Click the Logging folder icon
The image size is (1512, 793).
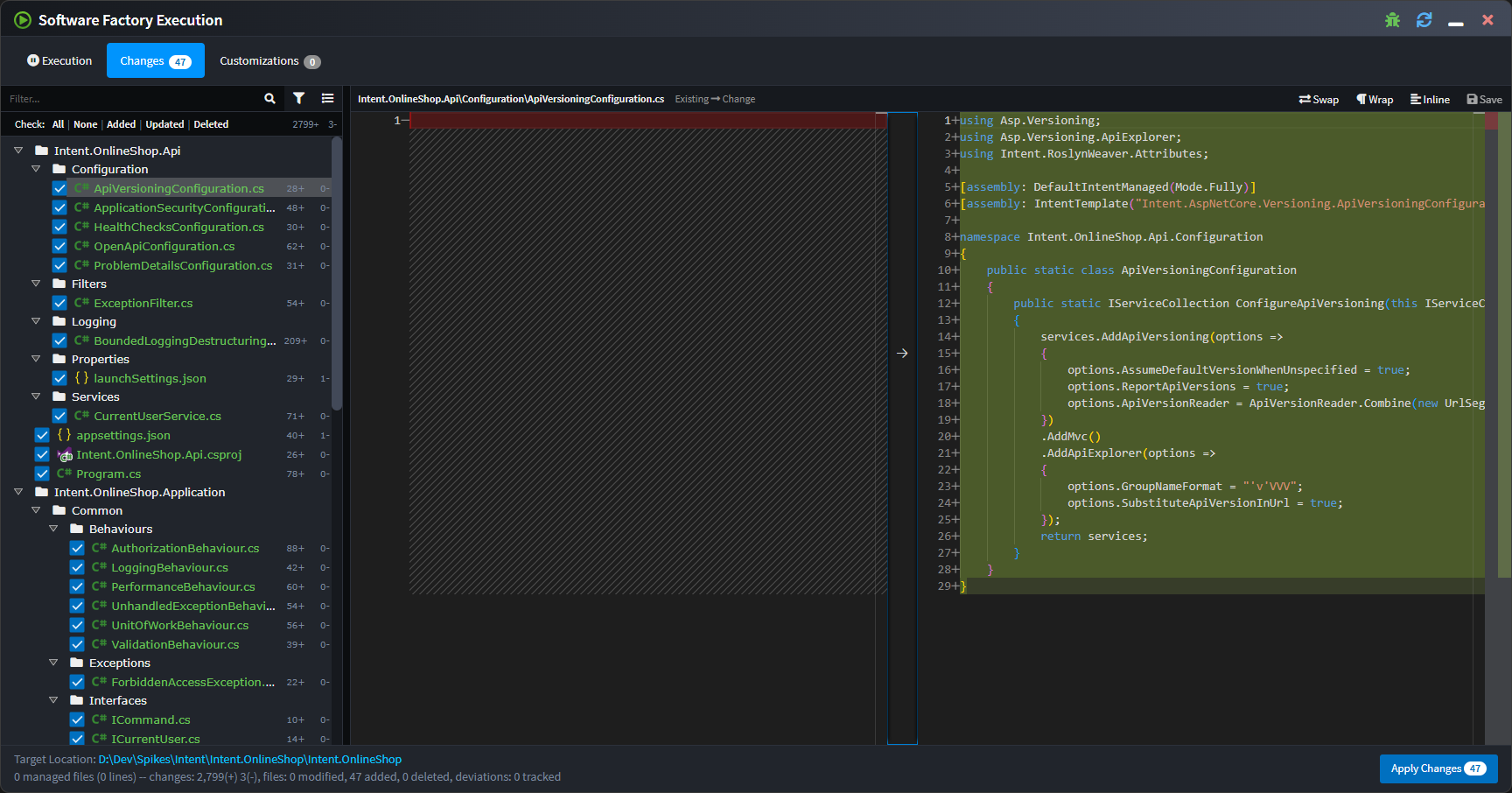(x=59, y=321)
